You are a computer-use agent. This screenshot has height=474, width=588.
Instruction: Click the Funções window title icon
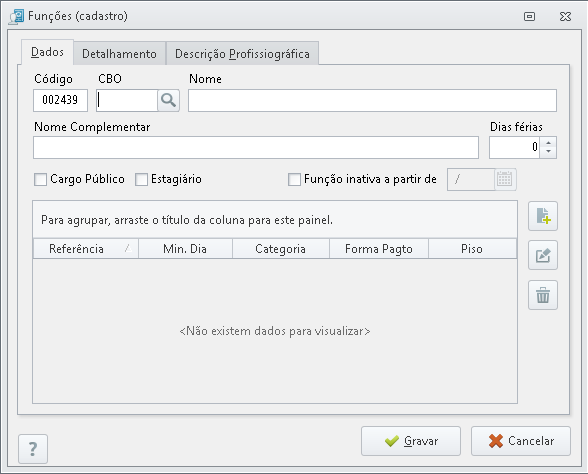[x=16, y=16]
